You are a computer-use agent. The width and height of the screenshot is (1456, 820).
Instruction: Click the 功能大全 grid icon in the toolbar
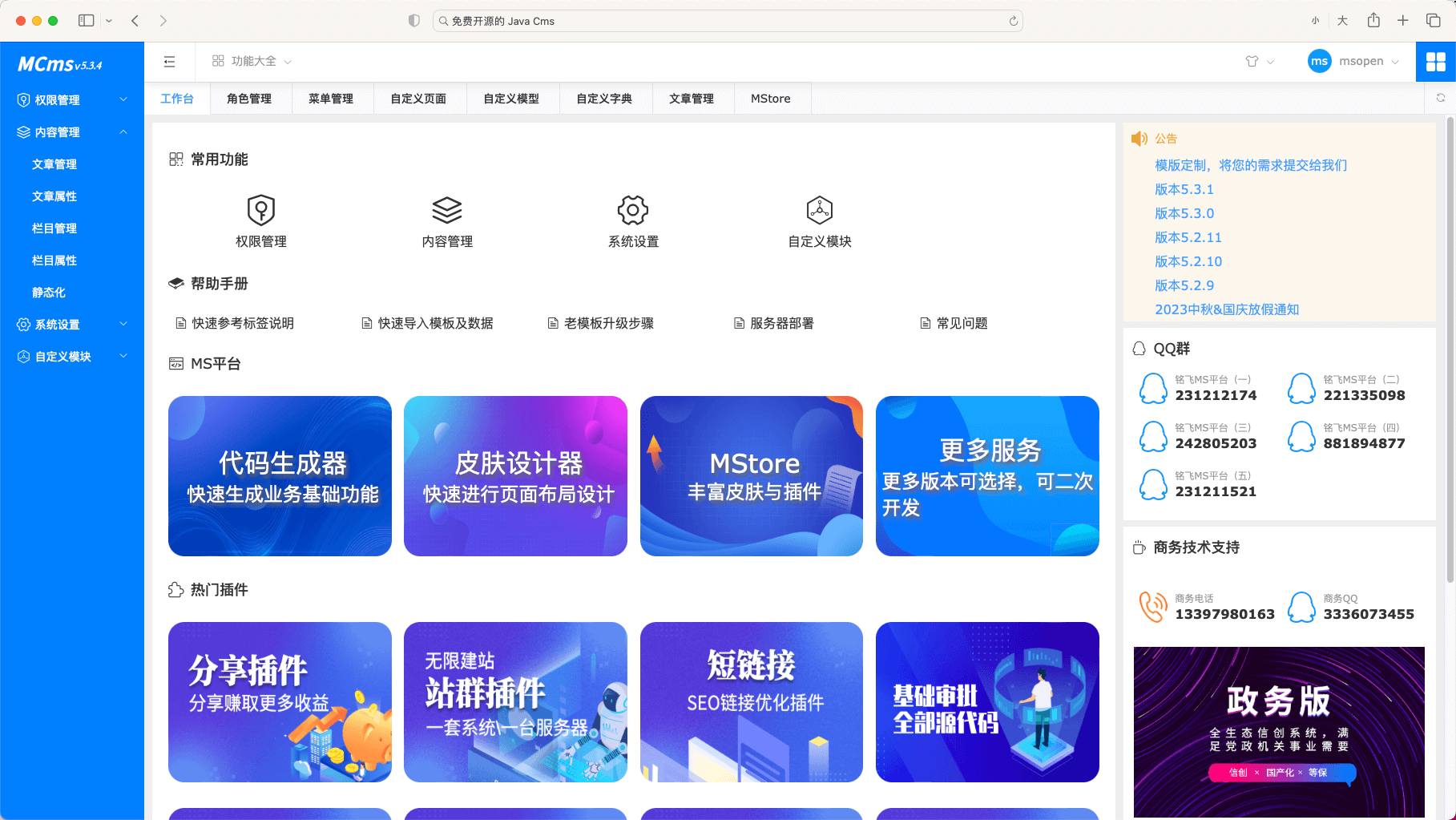click(217, 60)
